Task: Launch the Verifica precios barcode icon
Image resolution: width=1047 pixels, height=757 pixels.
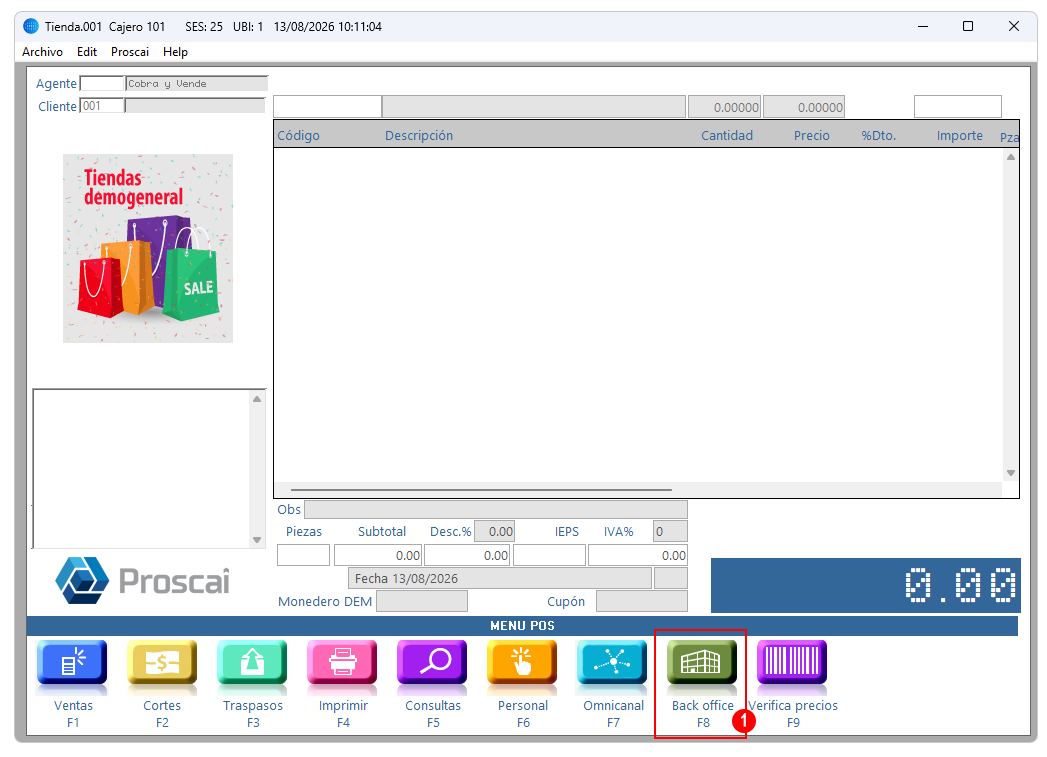Action: point(792,664)
